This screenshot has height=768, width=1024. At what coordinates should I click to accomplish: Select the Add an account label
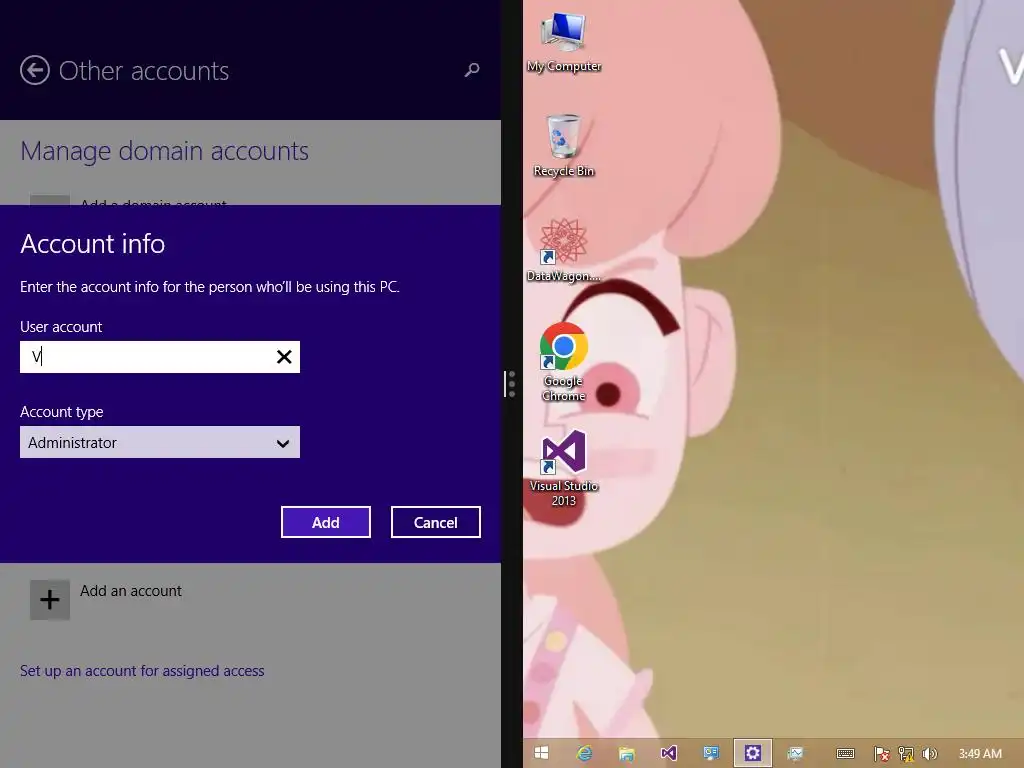pos(131,590)
